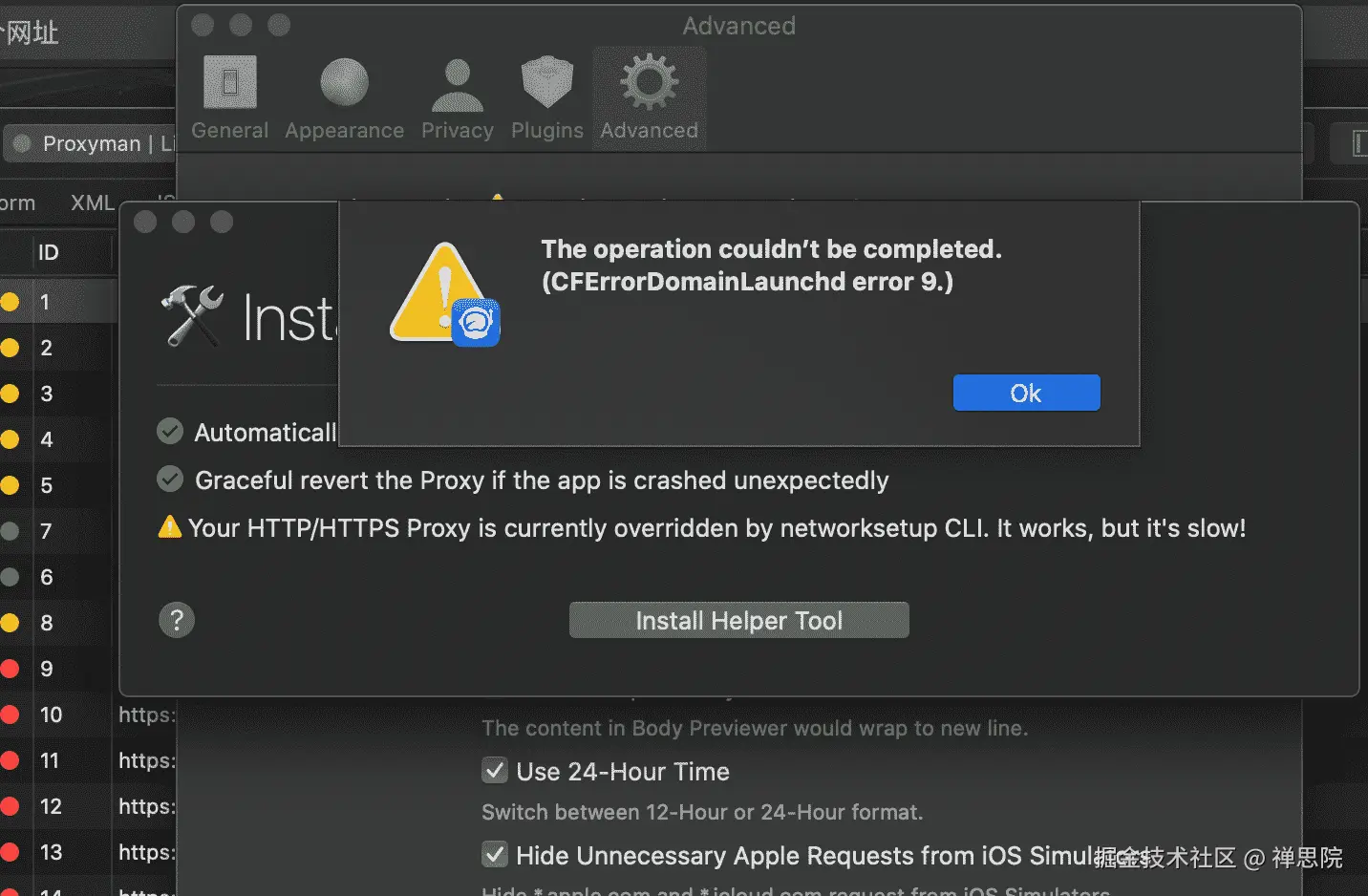This screenshot has width=1368, height=896.
Task: Open the General preferences tab
Action: [x=229, y=96]
